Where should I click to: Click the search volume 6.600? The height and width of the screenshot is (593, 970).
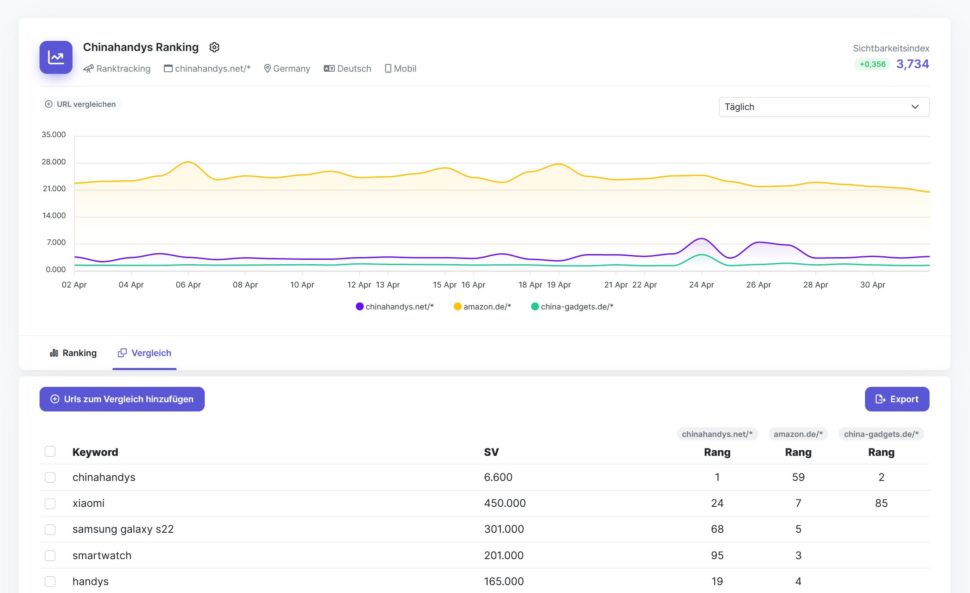(x=498, y=477)
